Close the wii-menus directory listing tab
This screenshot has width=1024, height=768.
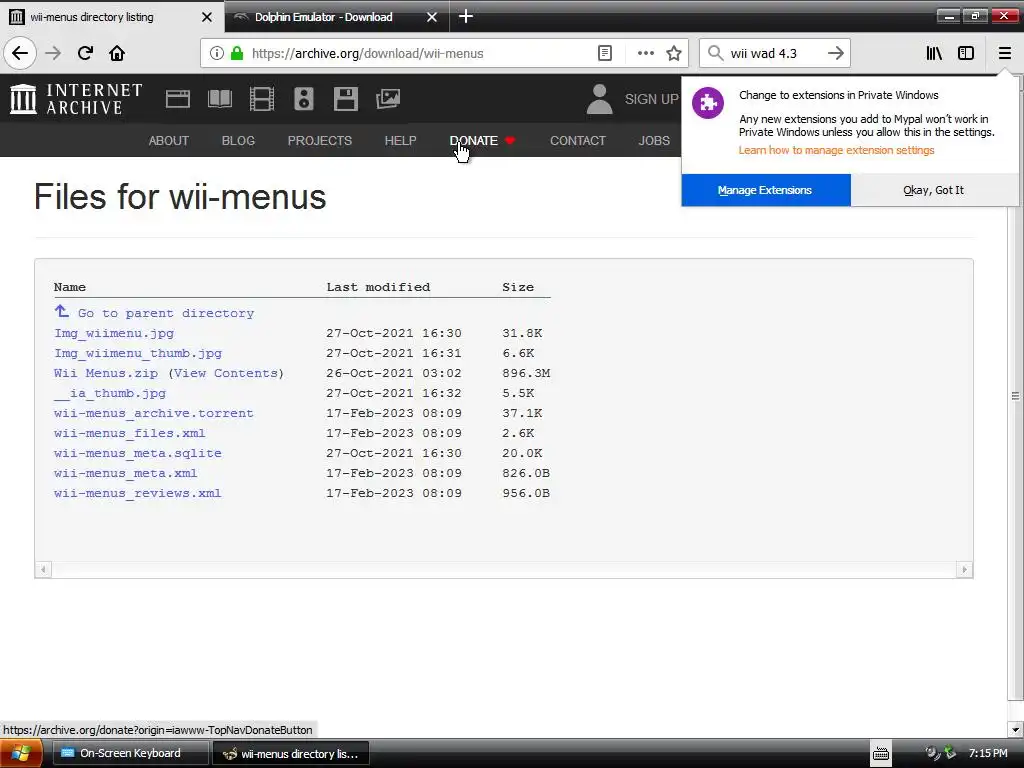[x=207, y=17]
